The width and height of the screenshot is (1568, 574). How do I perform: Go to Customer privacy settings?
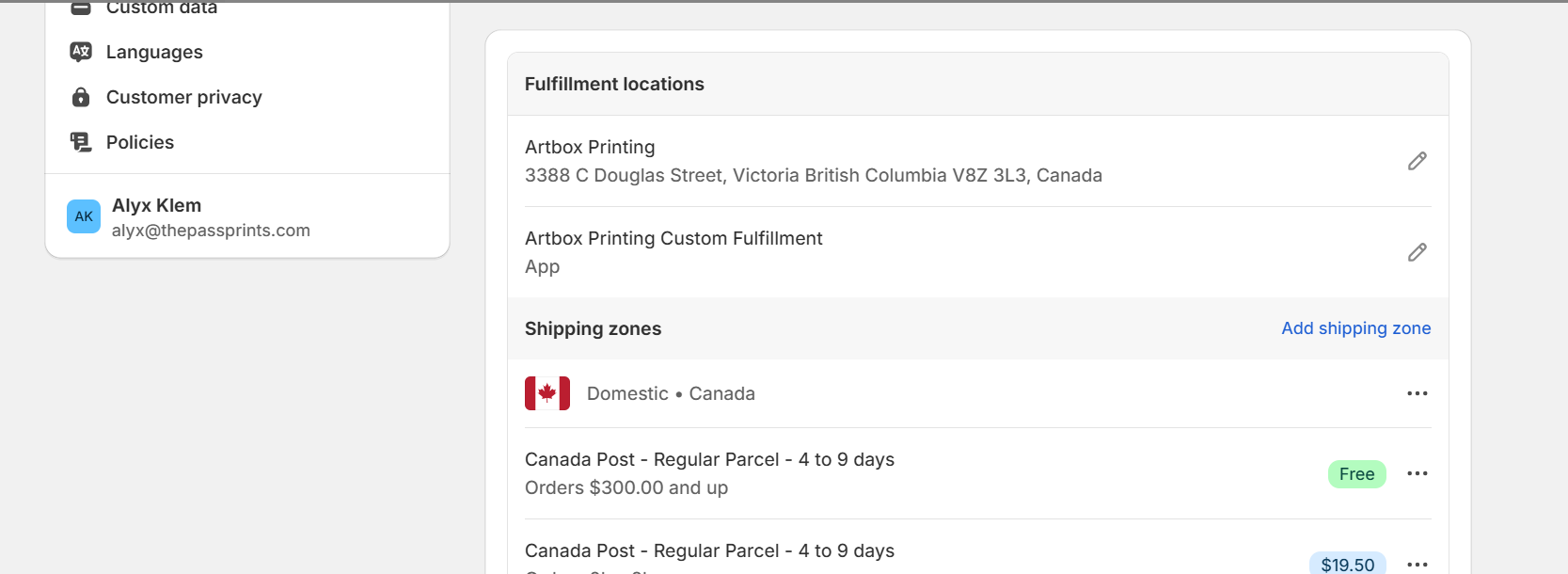pos(183,97)
